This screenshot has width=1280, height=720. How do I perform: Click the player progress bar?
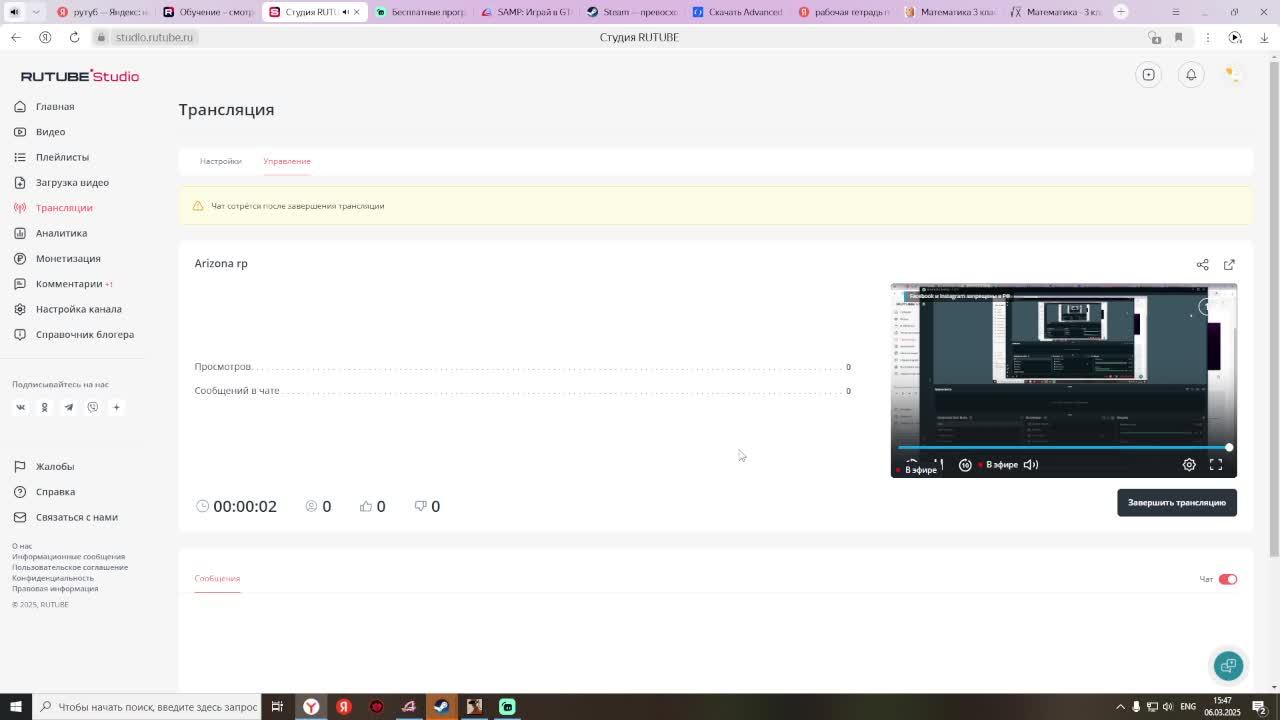[x=1064, y=448]
